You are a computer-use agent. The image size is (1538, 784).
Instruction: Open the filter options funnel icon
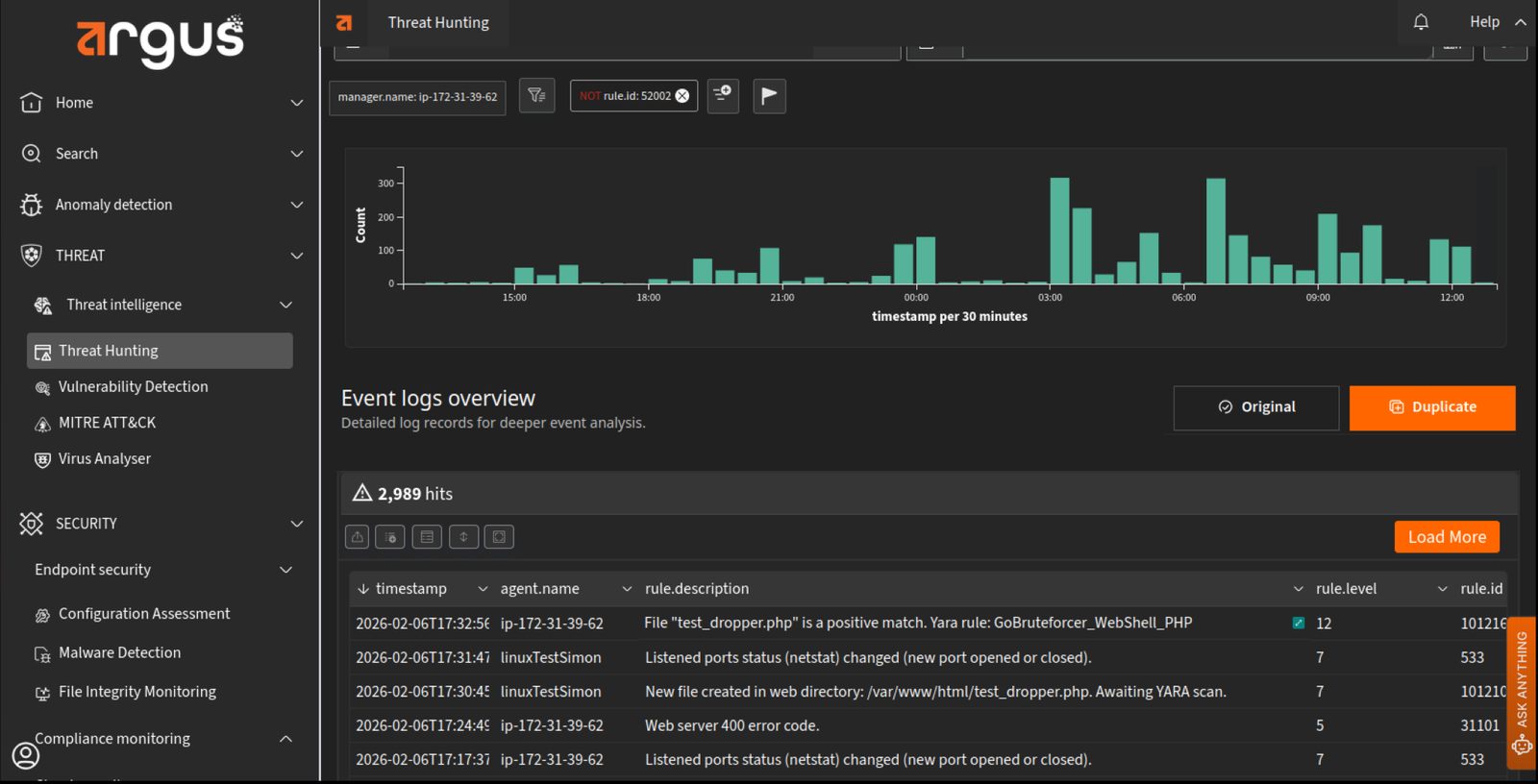coord(536,95)
